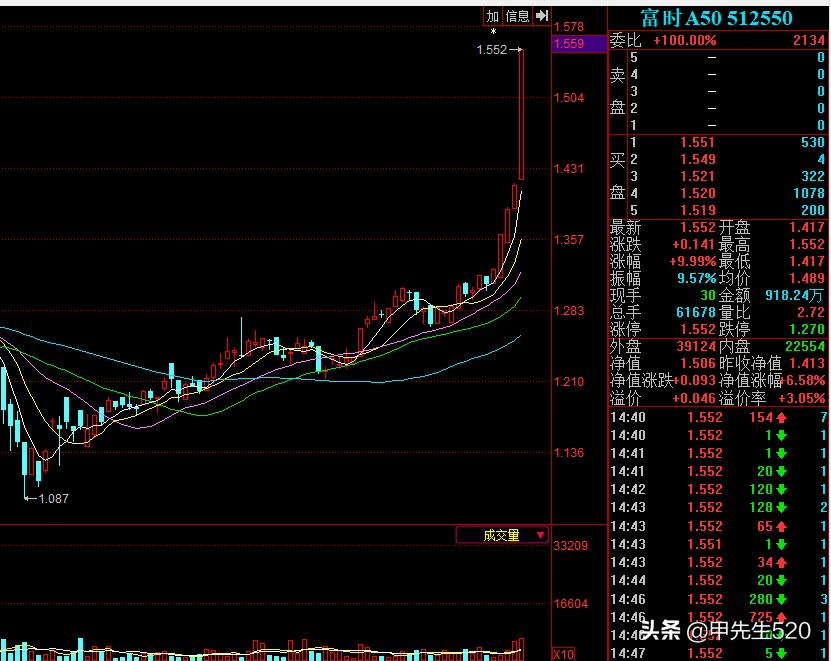Click the 1.578 price axis label
The height and width of the screenshot is (661, 831).
pos(568,27)
